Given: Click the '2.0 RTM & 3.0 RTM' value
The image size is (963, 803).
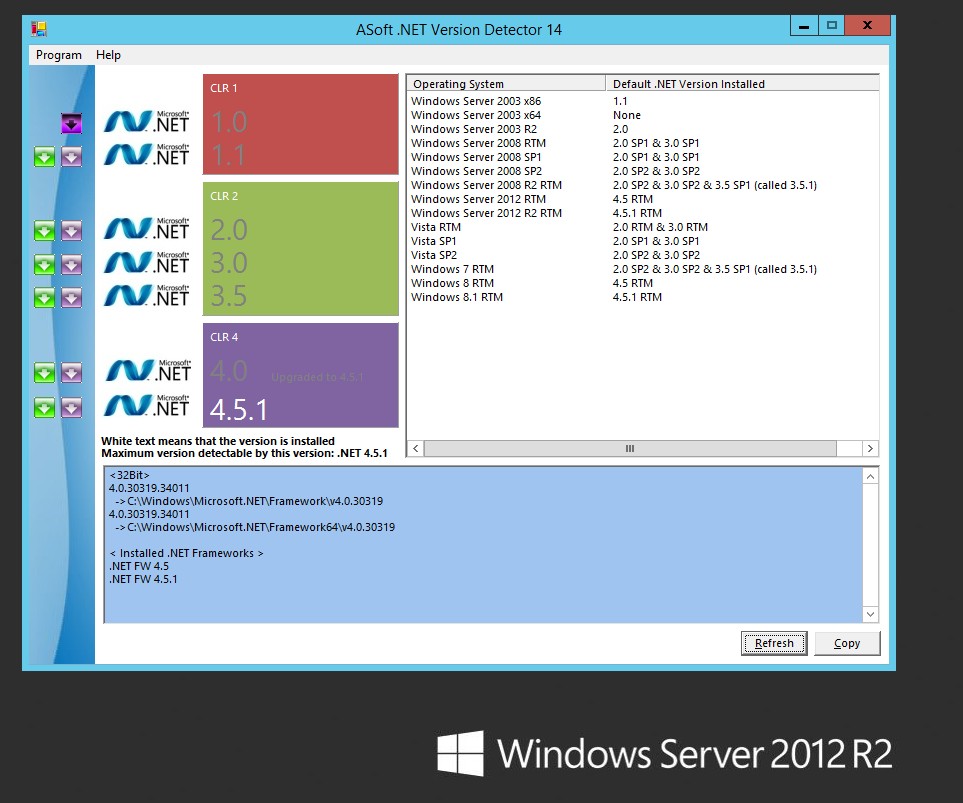Looking at the screenshot, I should [660, 227].
